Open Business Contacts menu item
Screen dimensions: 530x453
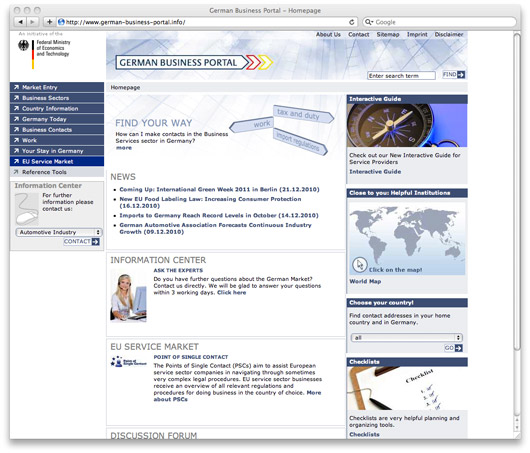point(57,129)
